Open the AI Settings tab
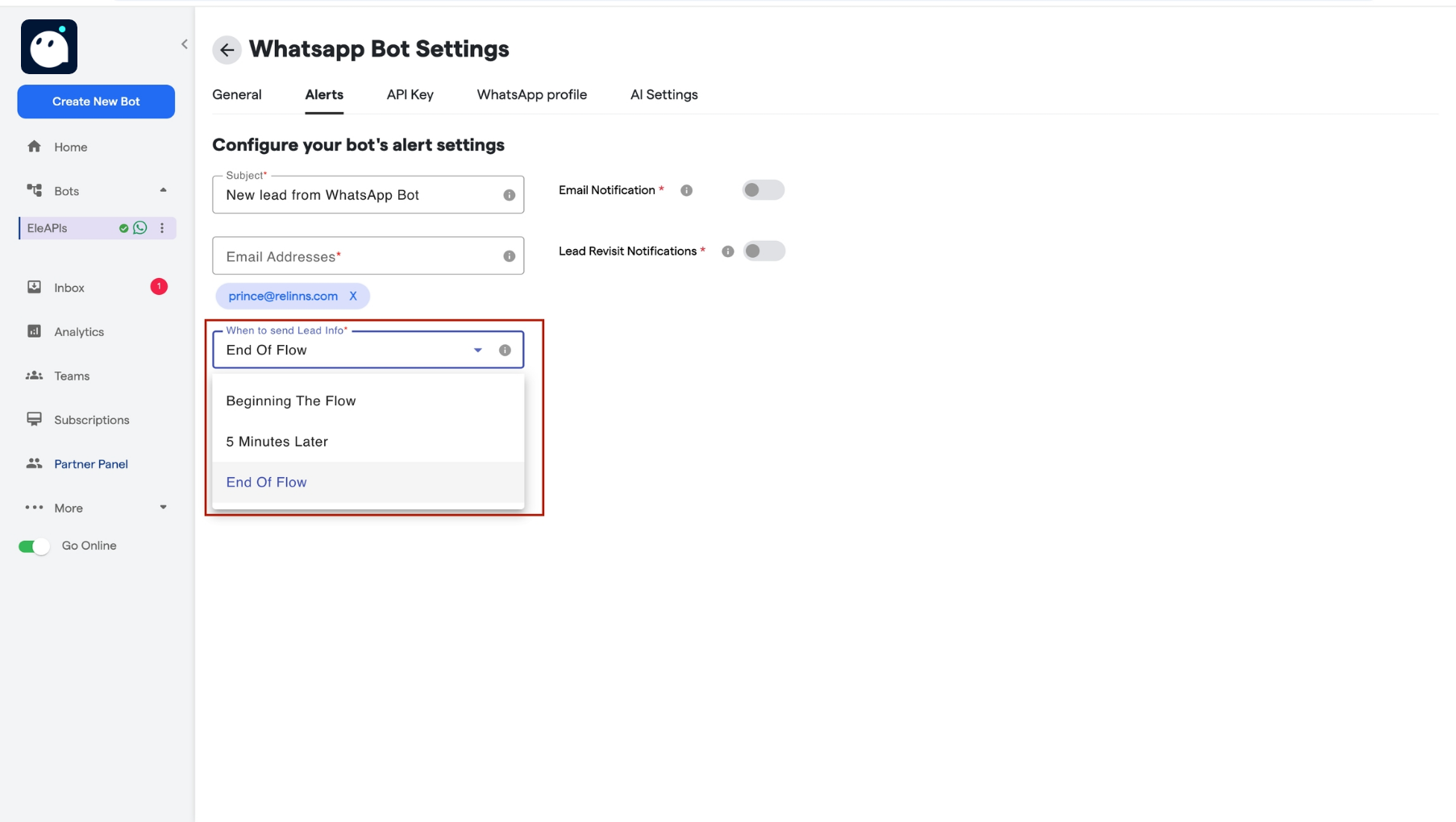Screen dimensions: 1456x822 [664, 94]
